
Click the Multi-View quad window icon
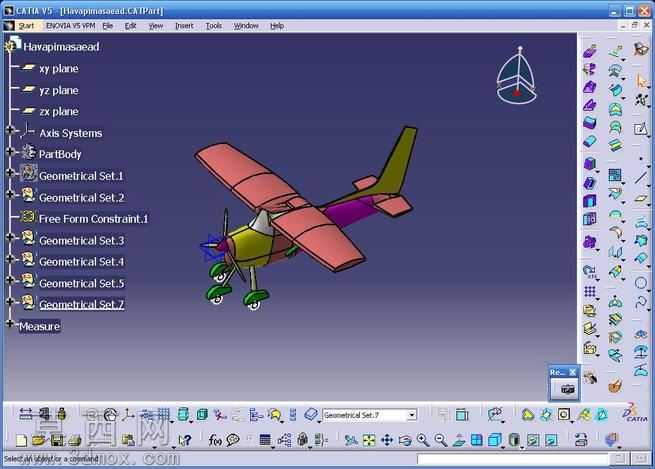click(x=477, y=440)
